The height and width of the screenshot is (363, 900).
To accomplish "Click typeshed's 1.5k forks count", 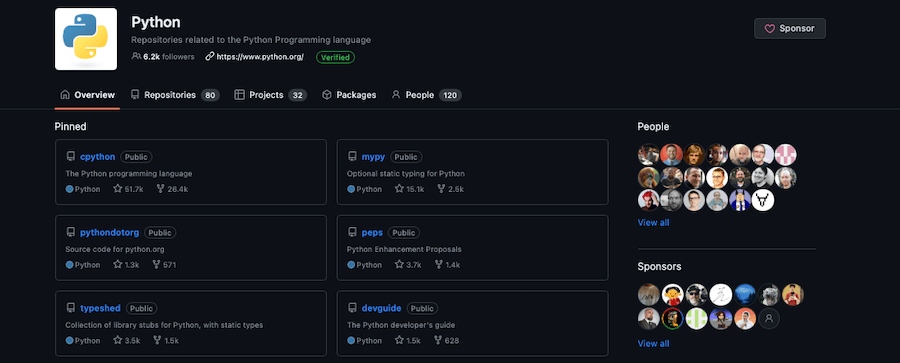I will (166, 340).
